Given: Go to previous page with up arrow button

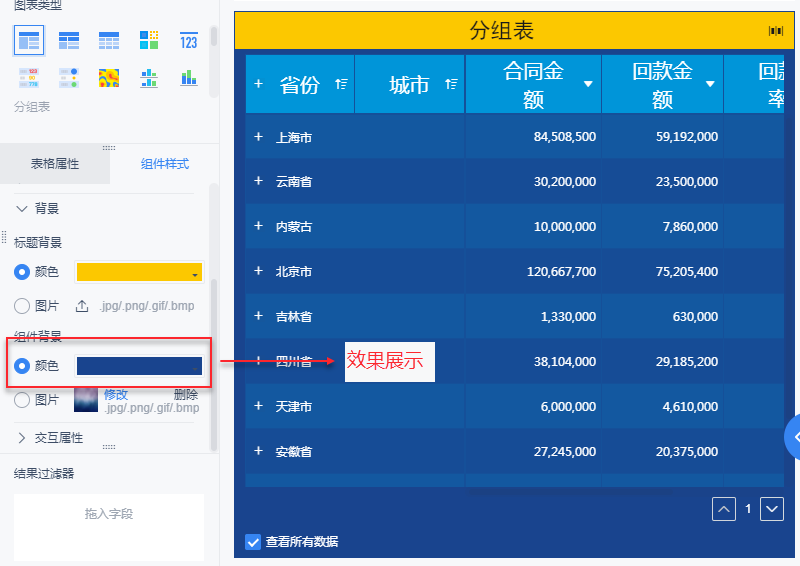Looking at the screenshot, I should coord(723,509).
